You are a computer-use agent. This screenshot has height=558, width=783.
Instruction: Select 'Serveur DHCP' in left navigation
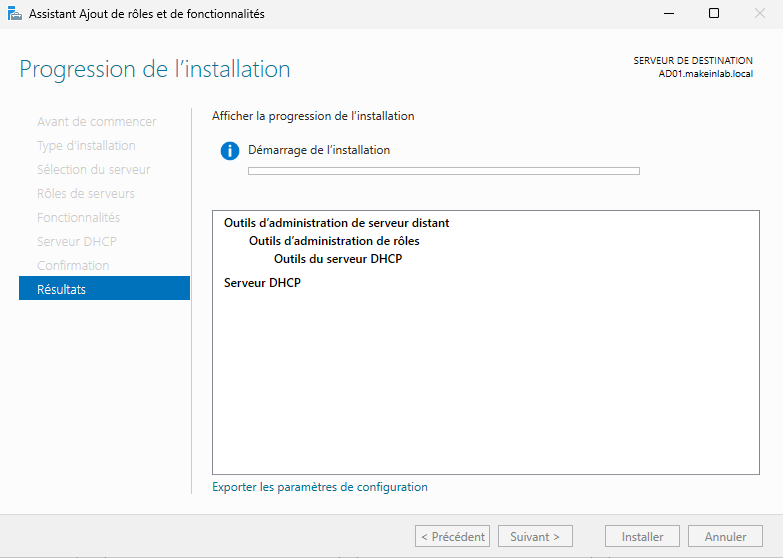click(x=77, y=242)
